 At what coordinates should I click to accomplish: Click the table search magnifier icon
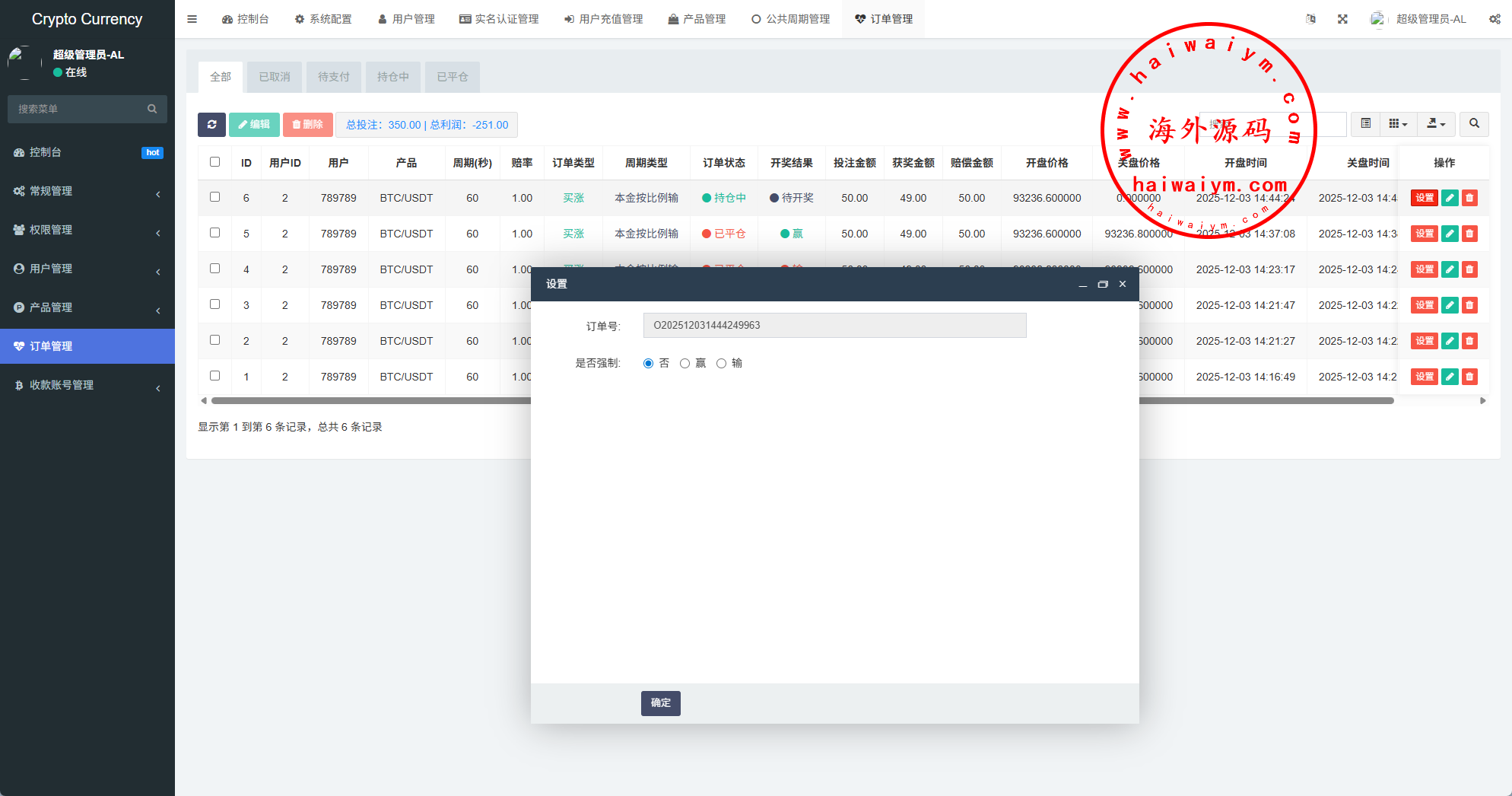(1474, 124)
